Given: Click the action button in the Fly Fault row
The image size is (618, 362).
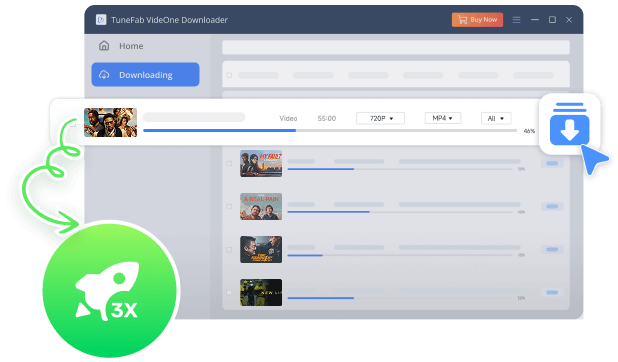Looking at the screenshot, I should 552,163.
